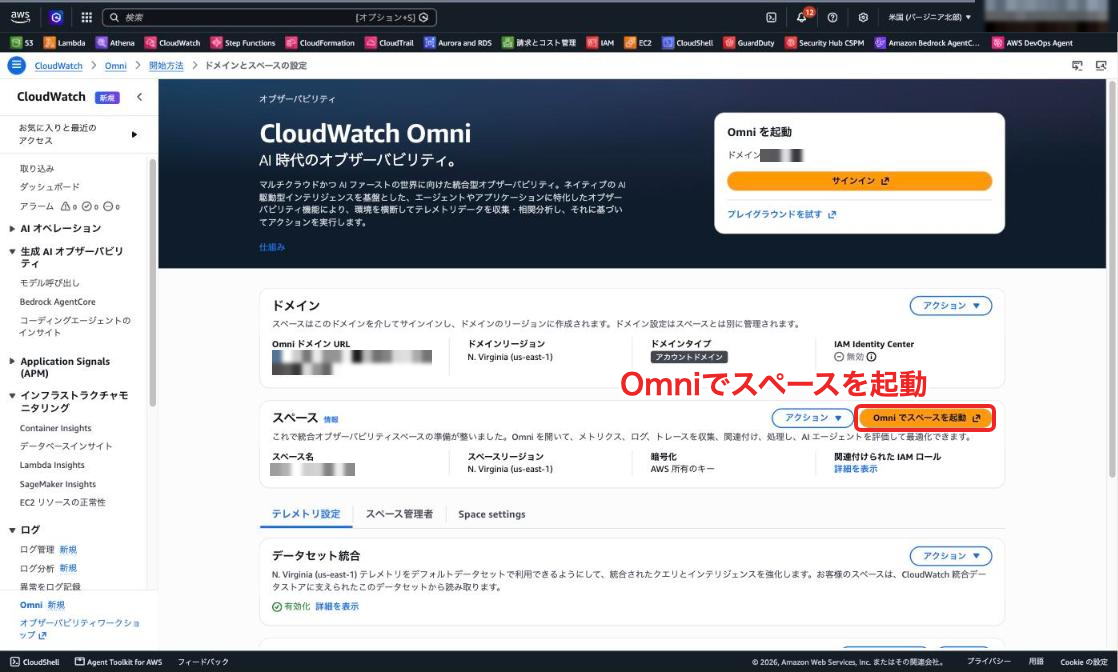The height and width of the screenshot is (672, 1118).
Task: Open CloudFormation bookmark
Action: coord(320,43)
